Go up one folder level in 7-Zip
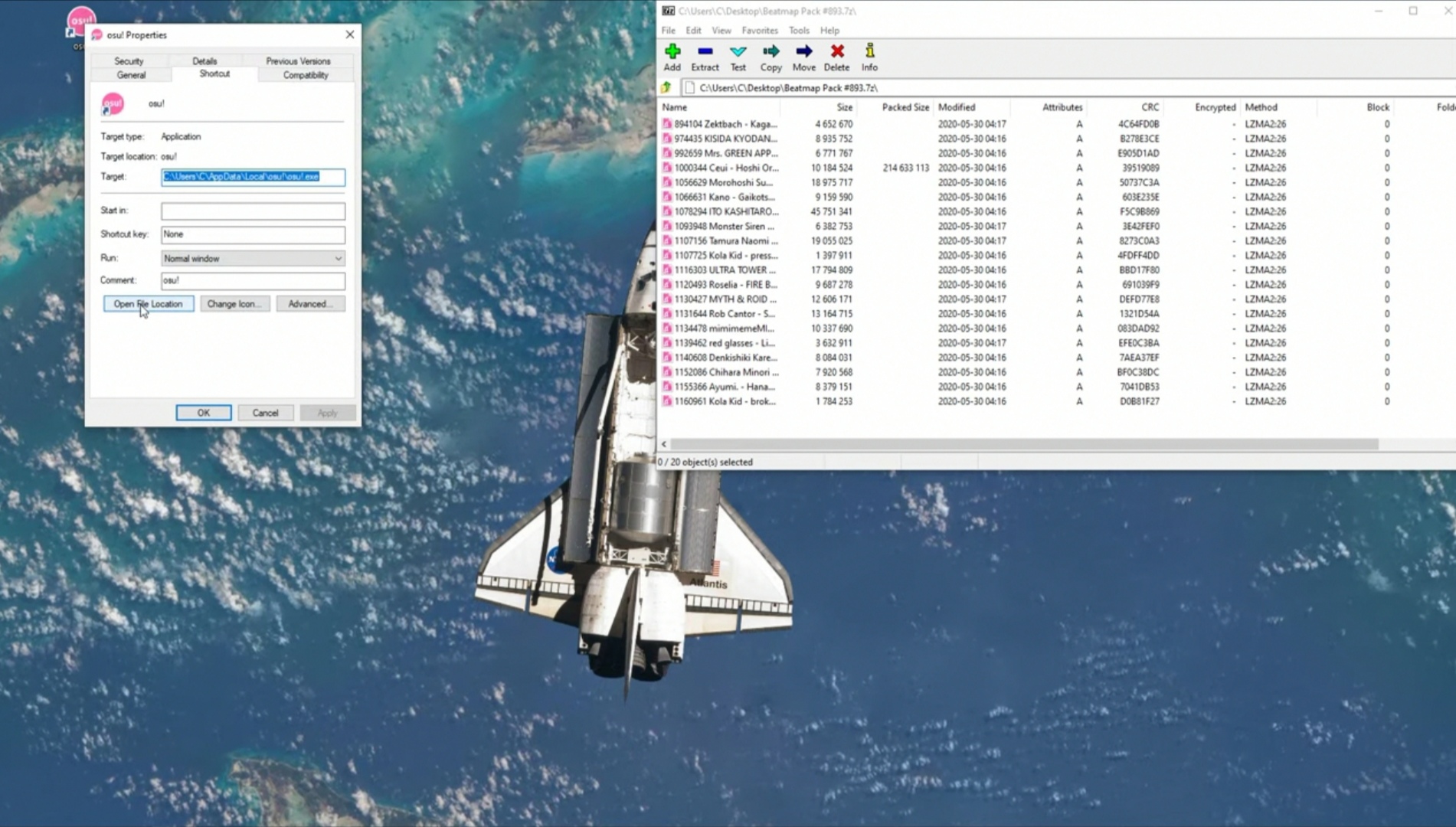Image resolution: width=1456 pixels, height=827 pixels. pyautogui.click(x=666, y=87)
